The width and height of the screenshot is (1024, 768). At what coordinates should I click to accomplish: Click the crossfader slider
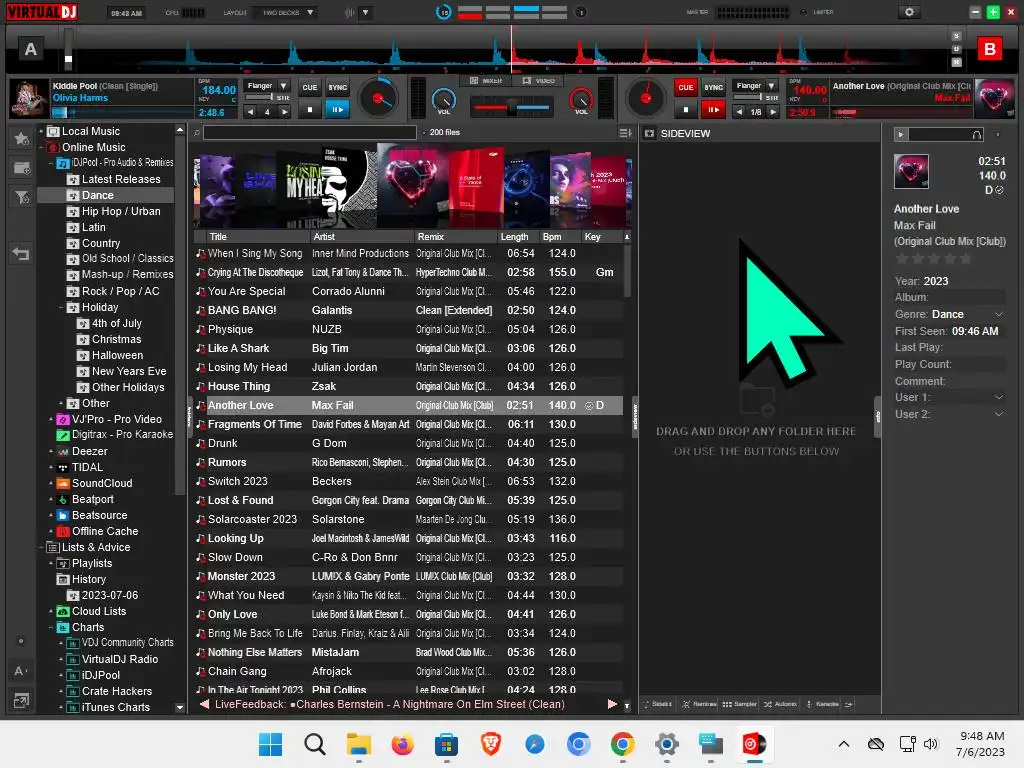pos(513,107)
